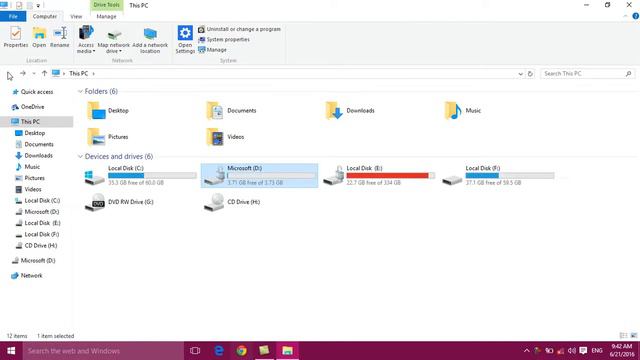Open the recent locations dropdown arrow

(34, 73)
